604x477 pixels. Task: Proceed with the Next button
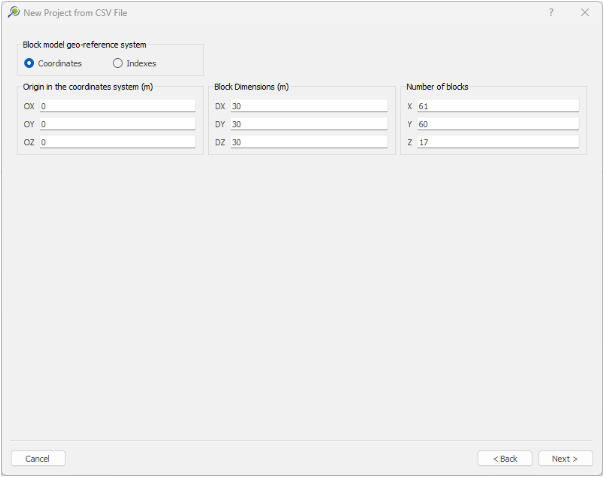point(565,459)
